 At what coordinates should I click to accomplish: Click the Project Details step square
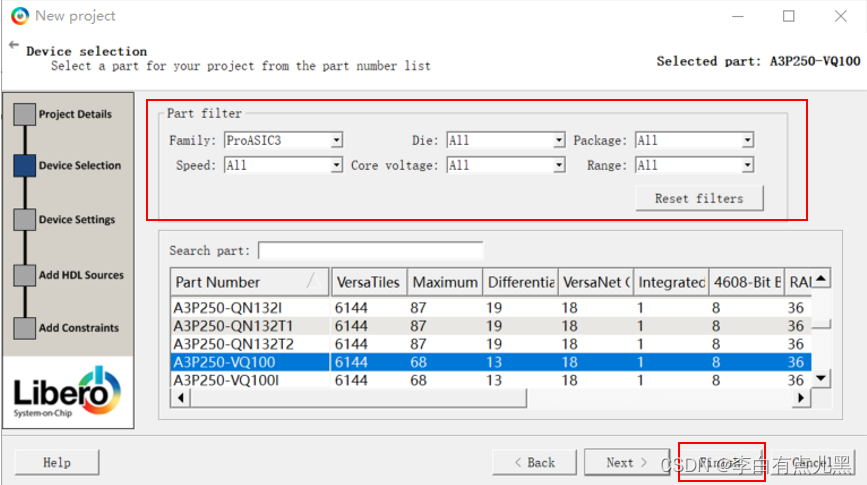tap(24, 114)
